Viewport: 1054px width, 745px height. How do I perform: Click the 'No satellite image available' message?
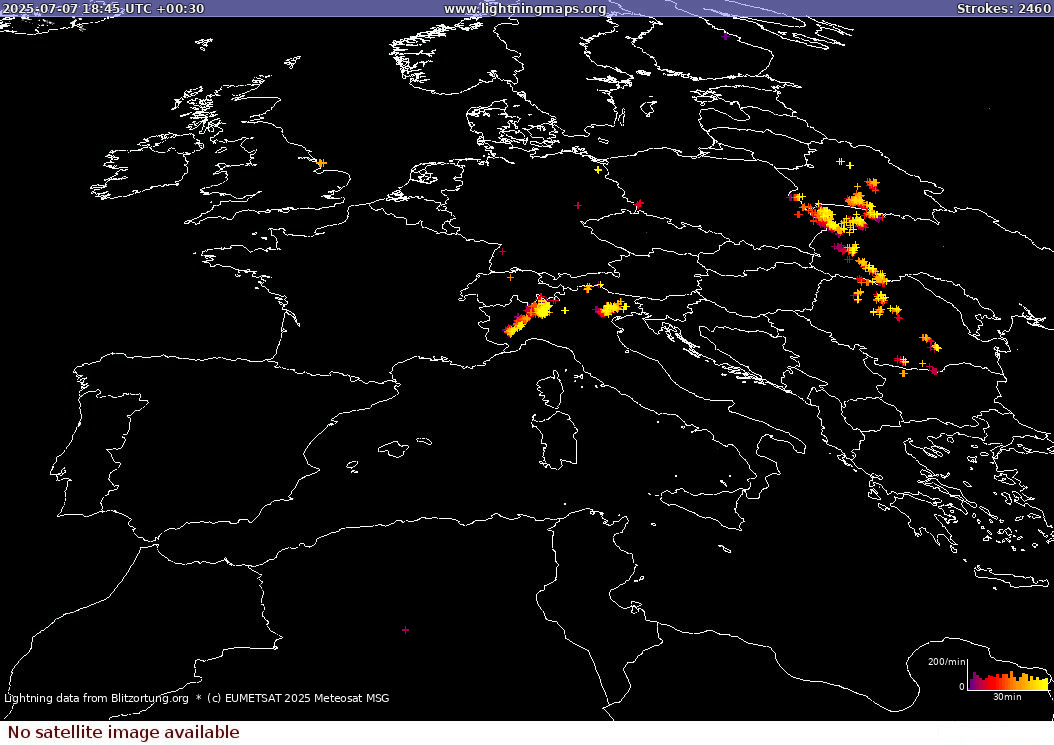click(x=124, y=732)
